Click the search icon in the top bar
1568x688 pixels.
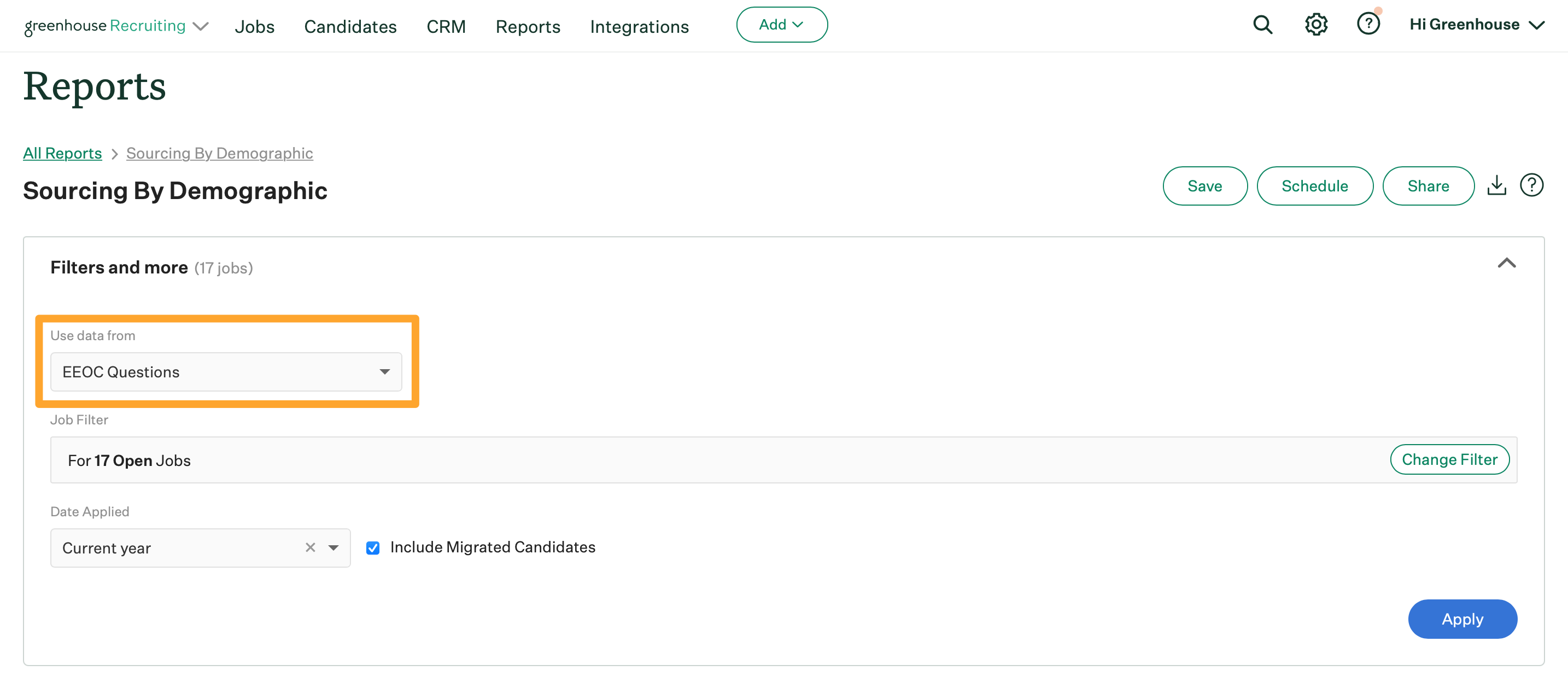click(1262, 25)
